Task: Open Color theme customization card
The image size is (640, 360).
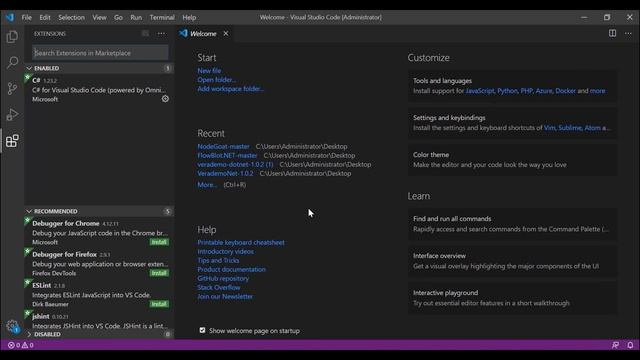Action: coord(512,160)
